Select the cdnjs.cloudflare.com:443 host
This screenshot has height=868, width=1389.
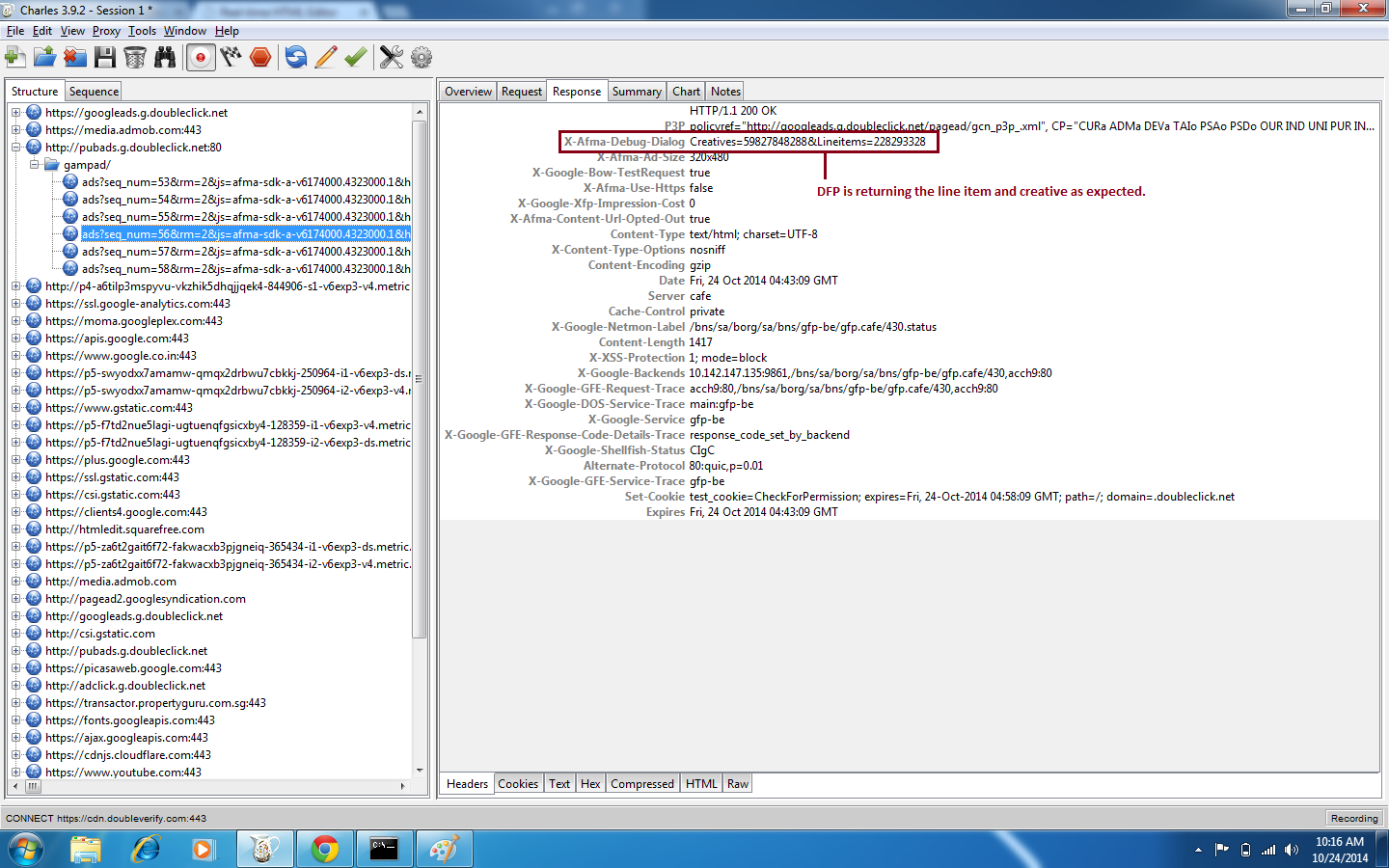click(128, 755)
